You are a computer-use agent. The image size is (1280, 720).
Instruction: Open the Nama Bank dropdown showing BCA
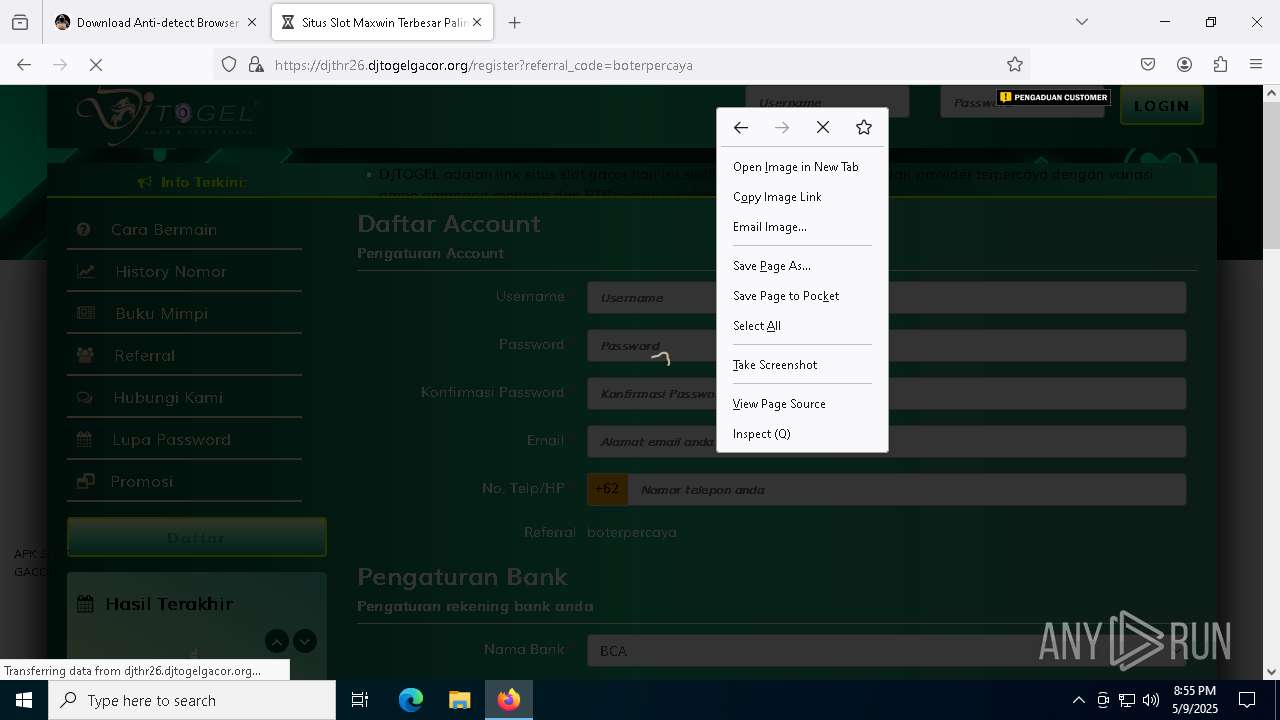coord(886,650)
